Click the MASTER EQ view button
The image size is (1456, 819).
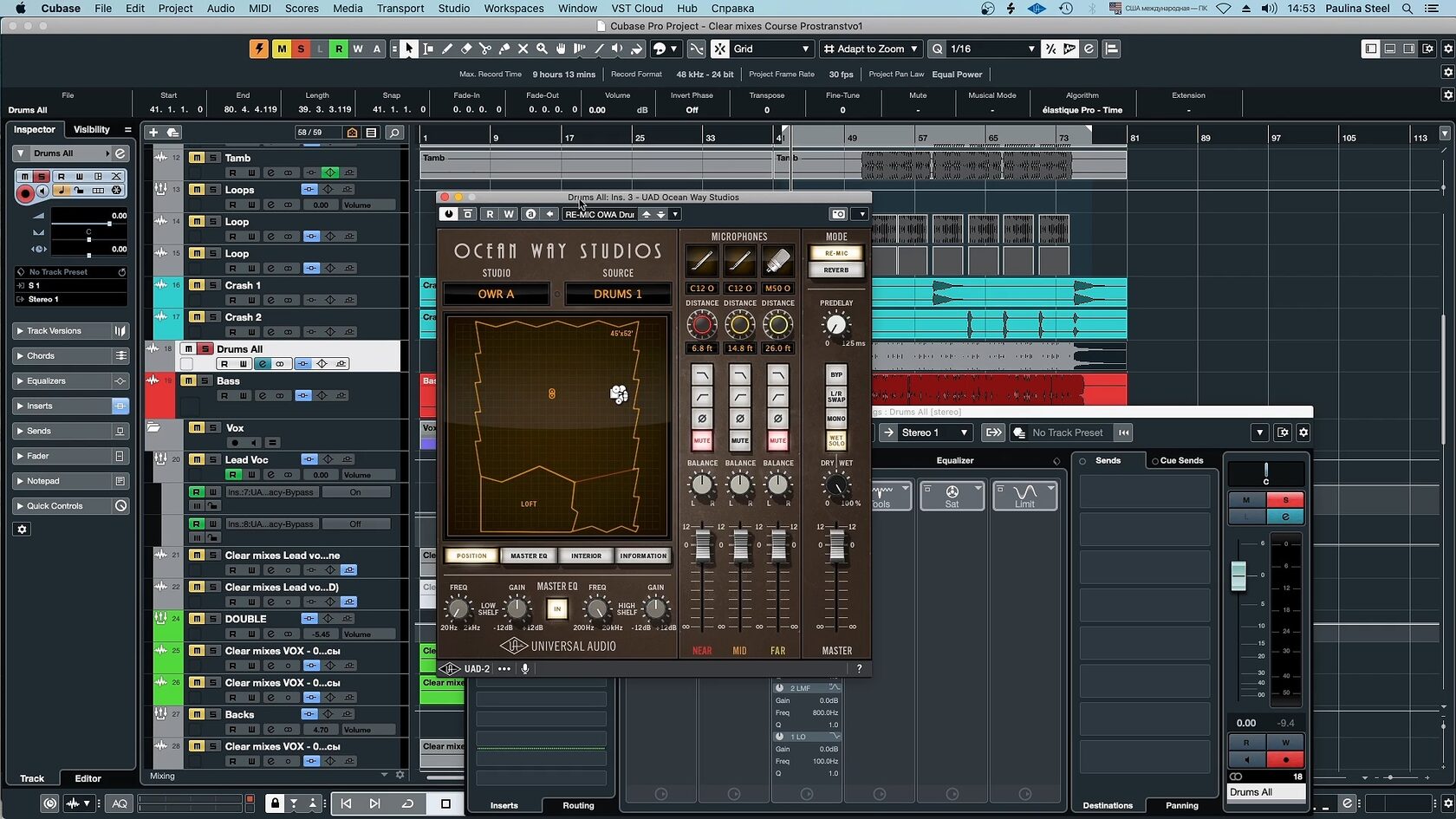529,556
